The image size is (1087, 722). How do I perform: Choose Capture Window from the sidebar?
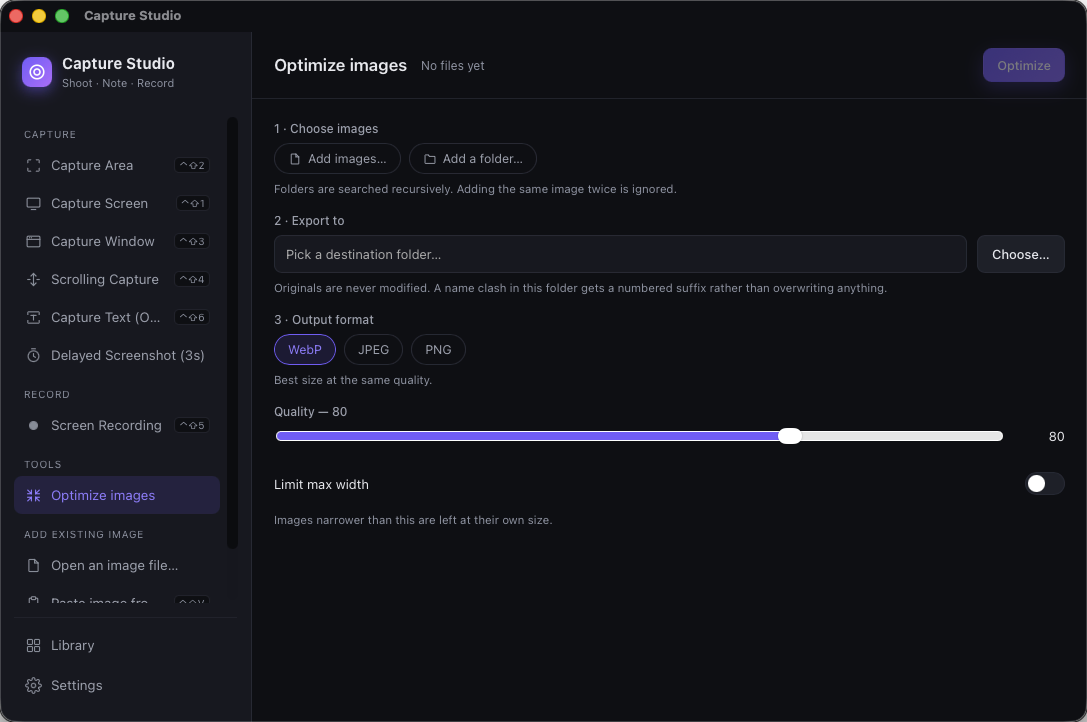(x=117, y=241)
